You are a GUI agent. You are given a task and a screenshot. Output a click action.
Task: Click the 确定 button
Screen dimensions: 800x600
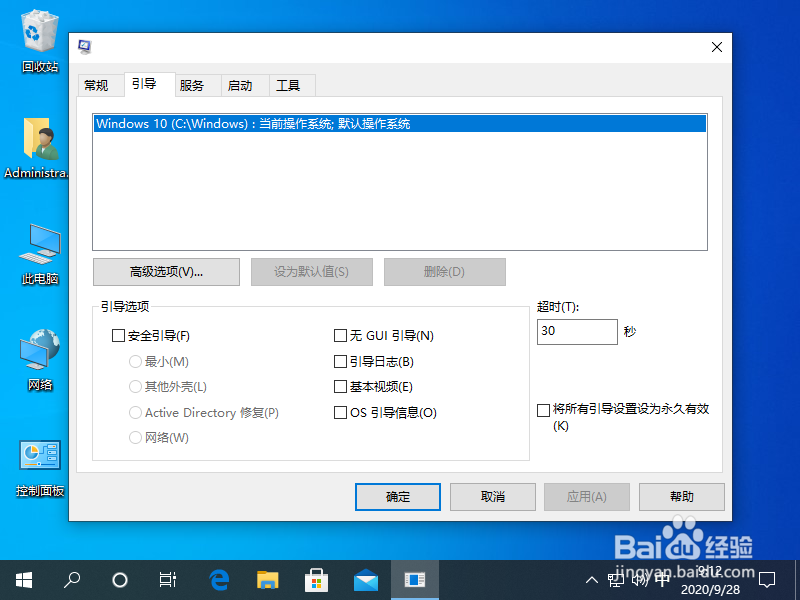[398, 497]
